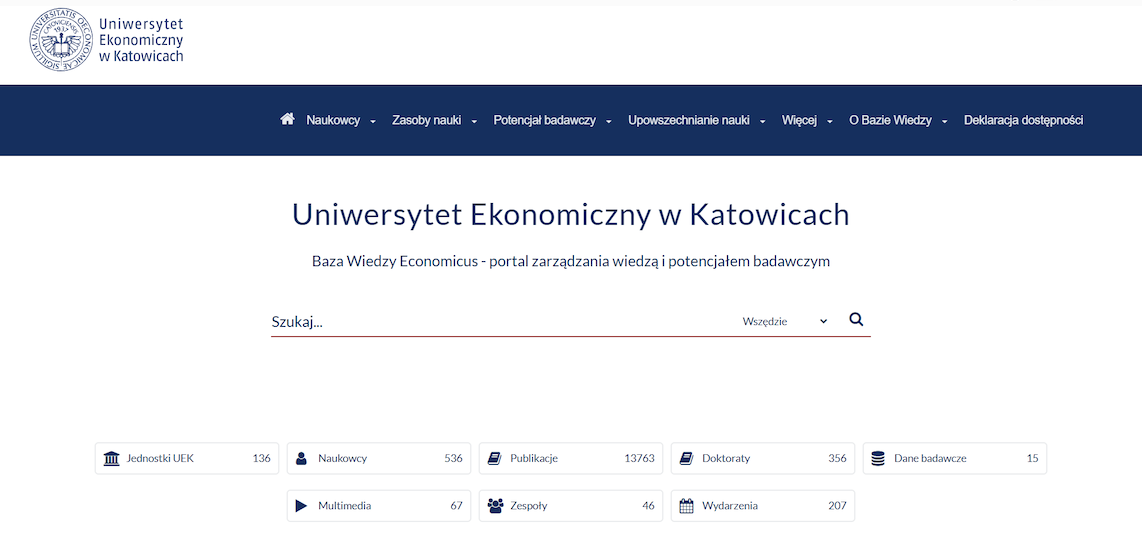The height and width of the screenshot is (554, 1142).
Task: Click the Publikacje count 13763
Action: click(x=639, y=459)
